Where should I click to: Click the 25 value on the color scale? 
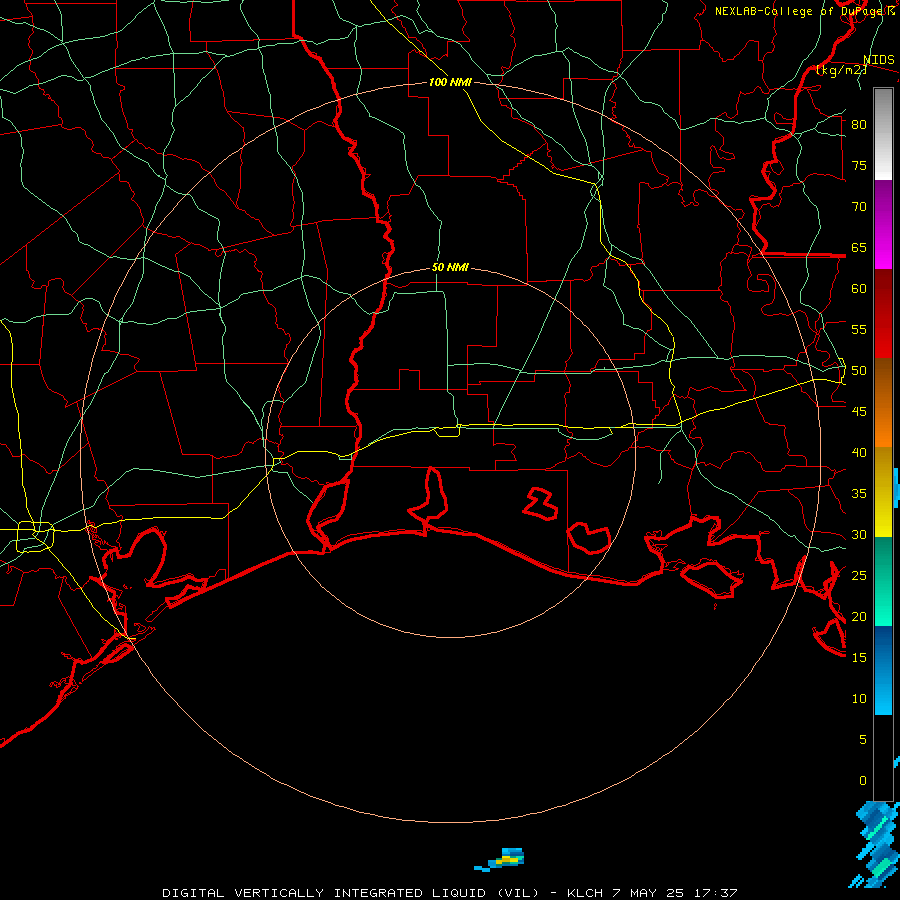click(x=859, y=576)
